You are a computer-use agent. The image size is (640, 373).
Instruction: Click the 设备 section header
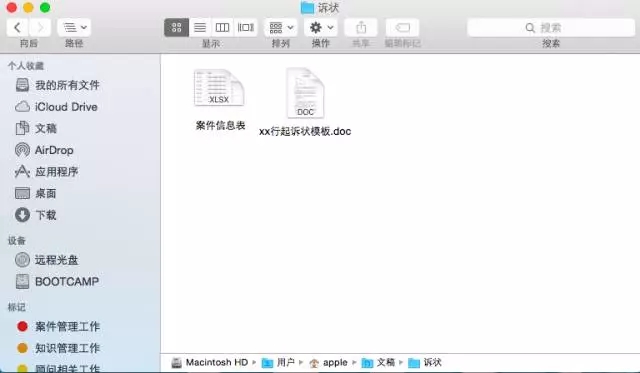coord(17,240)
